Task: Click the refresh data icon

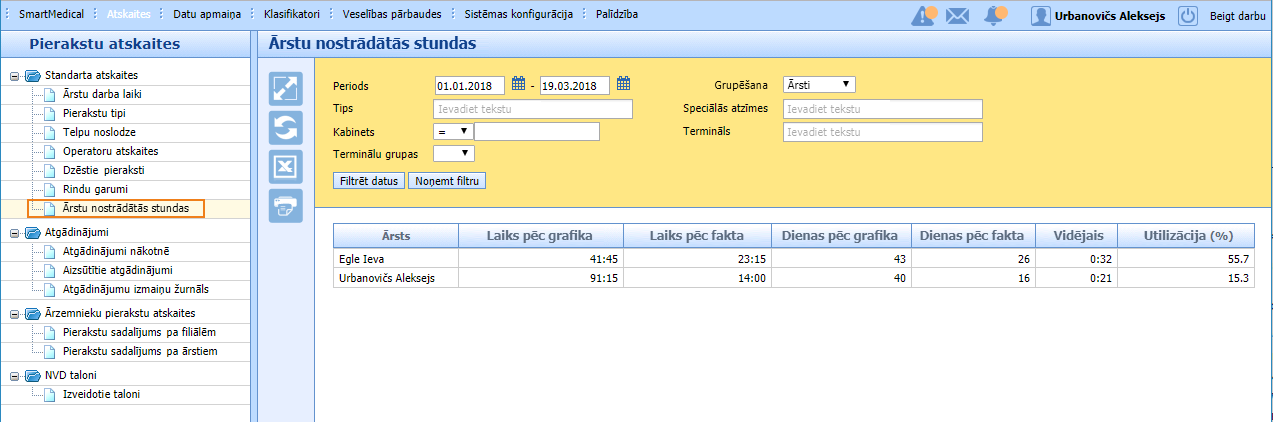Action: [x=286, y=128]
